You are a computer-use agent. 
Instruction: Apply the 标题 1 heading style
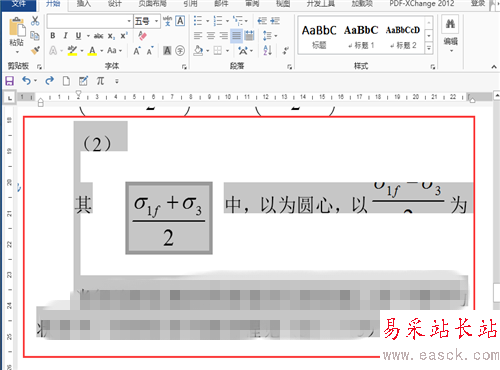(361, 36)
